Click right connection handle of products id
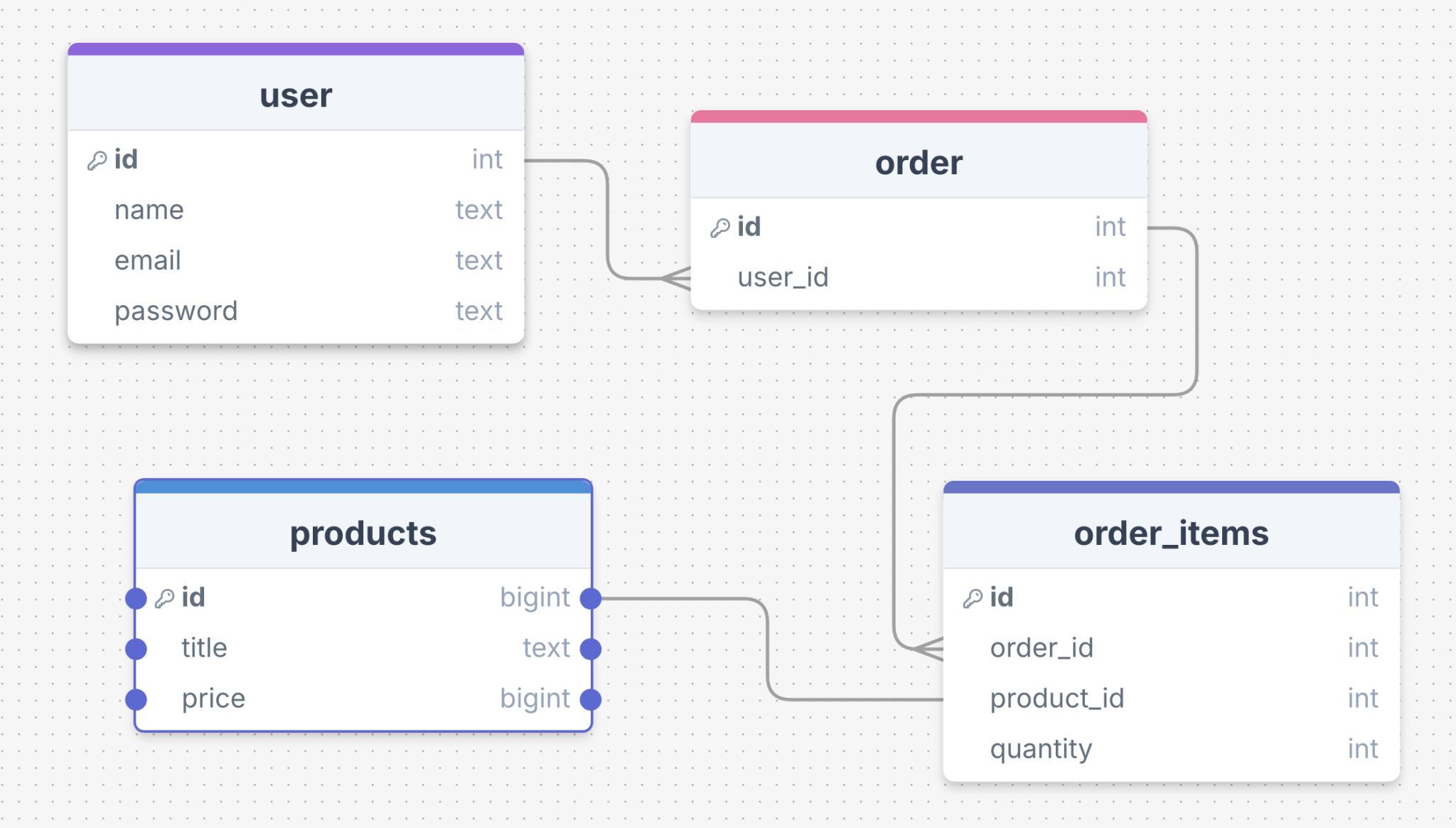1456x828 pixels. pyautogui.click(x=591, y=599)
